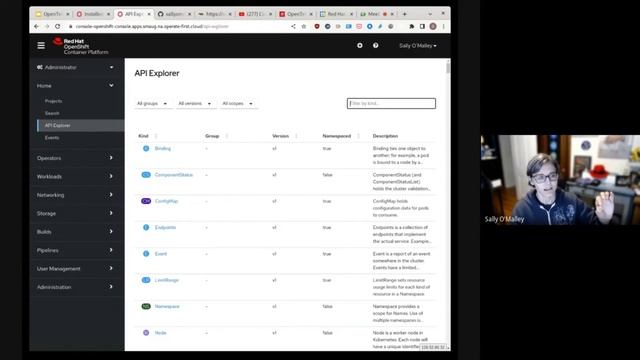Open the All scopes filter dropdown
This screenshot has height=360, width=640.
pyautogui.click(x=238, y=104)
